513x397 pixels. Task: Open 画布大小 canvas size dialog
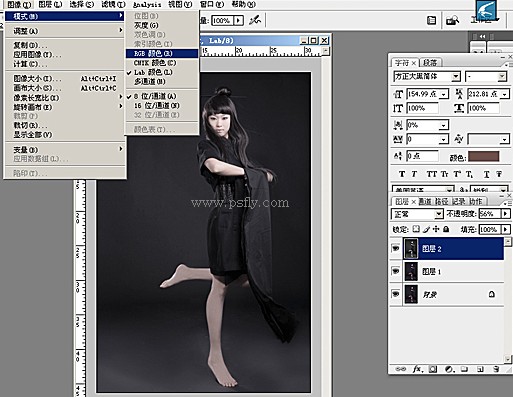point(65,88)
